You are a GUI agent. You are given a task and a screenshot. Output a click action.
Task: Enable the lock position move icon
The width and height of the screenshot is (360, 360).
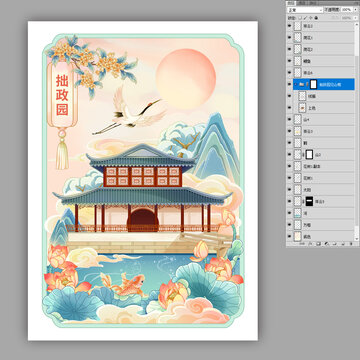point(310,18)
